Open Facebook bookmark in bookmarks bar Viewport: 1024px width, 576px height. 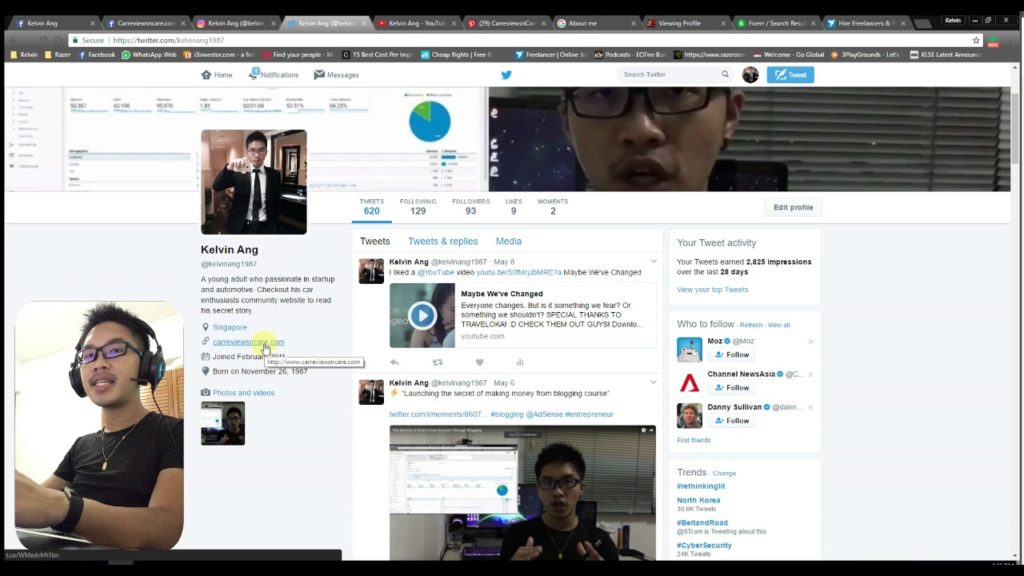(x=97, y=55)
